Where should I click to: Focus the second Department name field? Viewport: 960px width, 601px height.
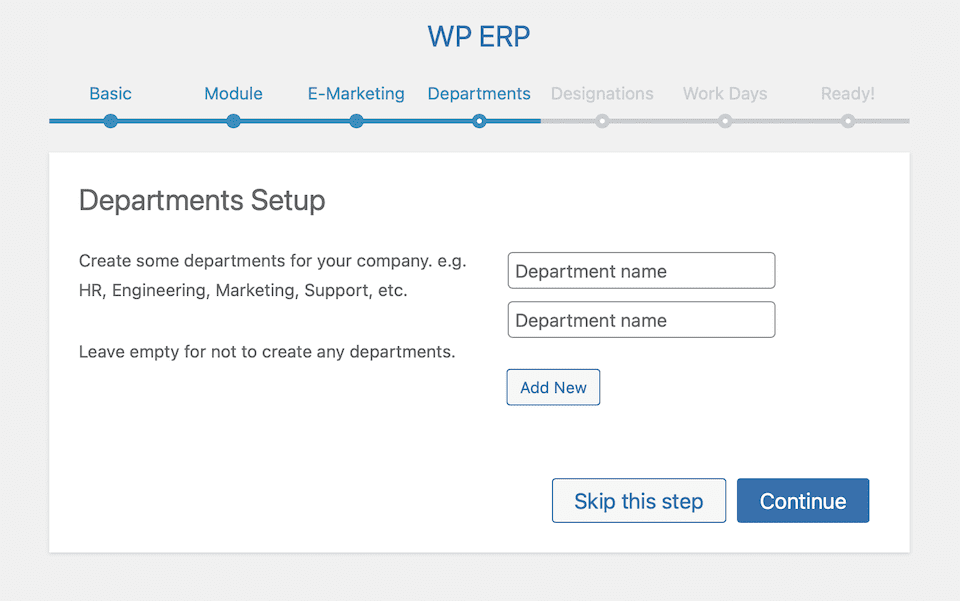coord(641,320)
